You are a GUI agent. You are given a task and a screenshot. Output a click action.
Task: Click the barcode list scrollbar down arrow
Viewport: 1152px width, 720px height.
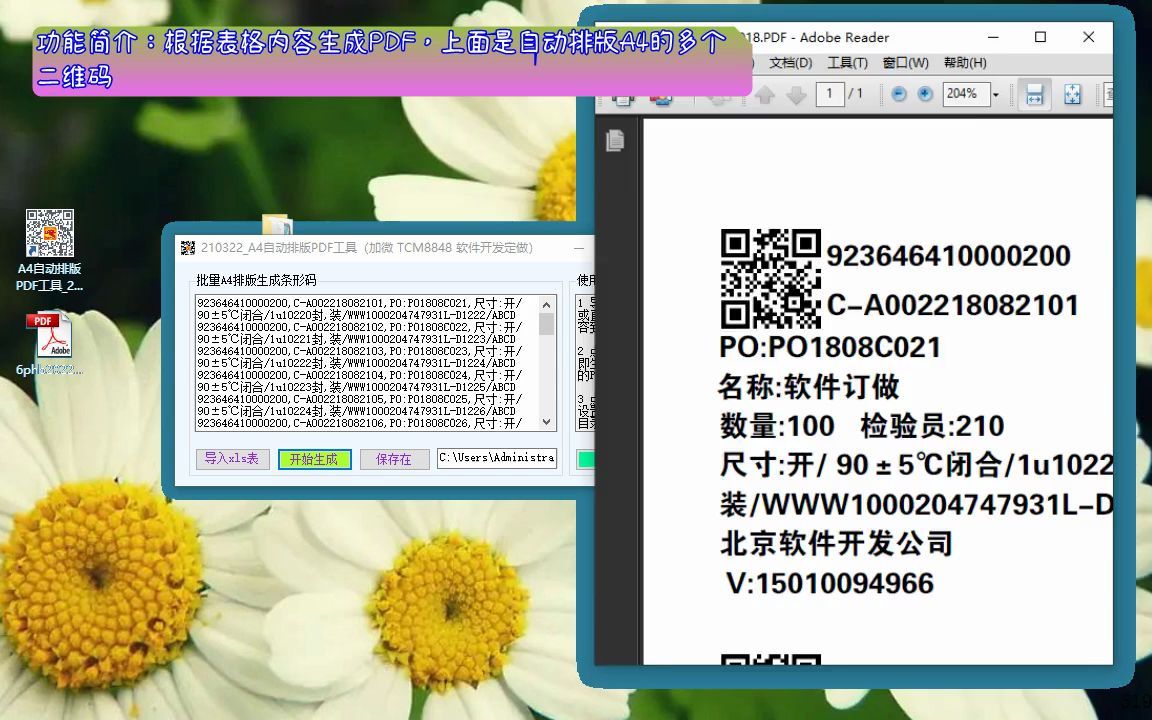(x=547, y=423)
